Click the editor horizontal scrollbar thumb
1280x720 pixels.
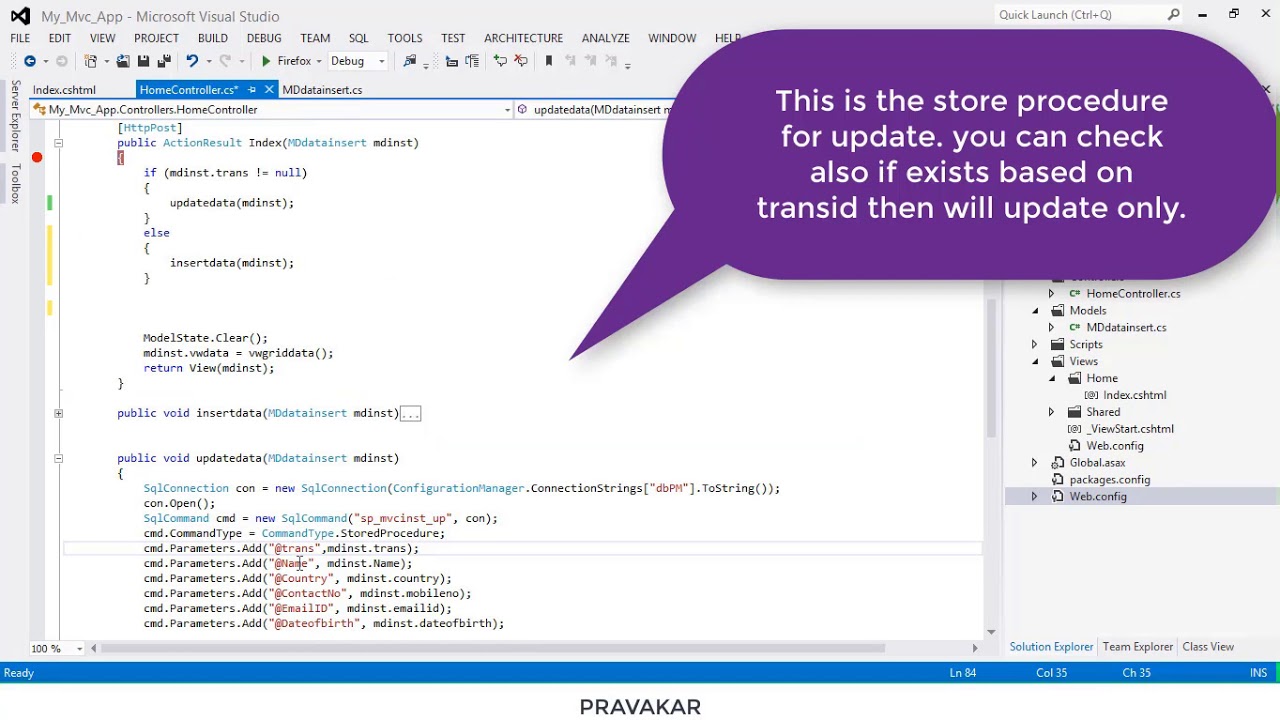[493, 649]
